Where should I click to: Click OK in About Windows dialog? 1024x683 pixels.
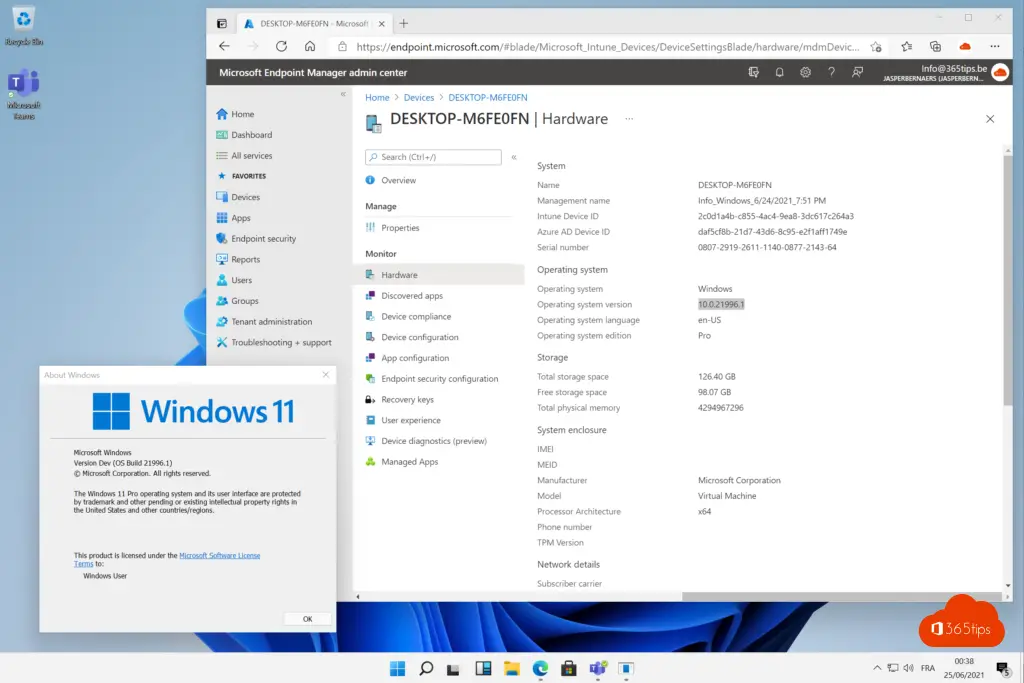tap(308, 619)
